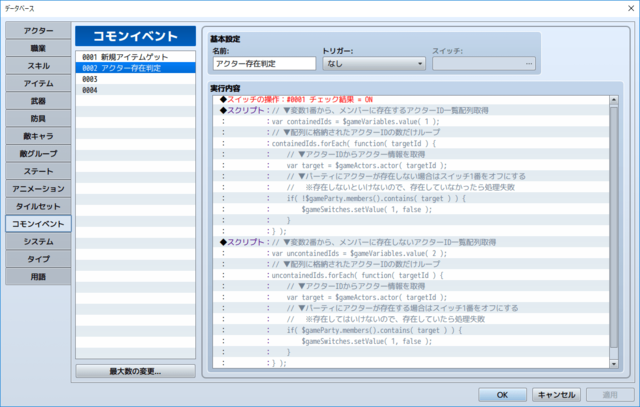The image size is (640, 407).
Task: Open the スキル tab
Action: click(38, 66)
